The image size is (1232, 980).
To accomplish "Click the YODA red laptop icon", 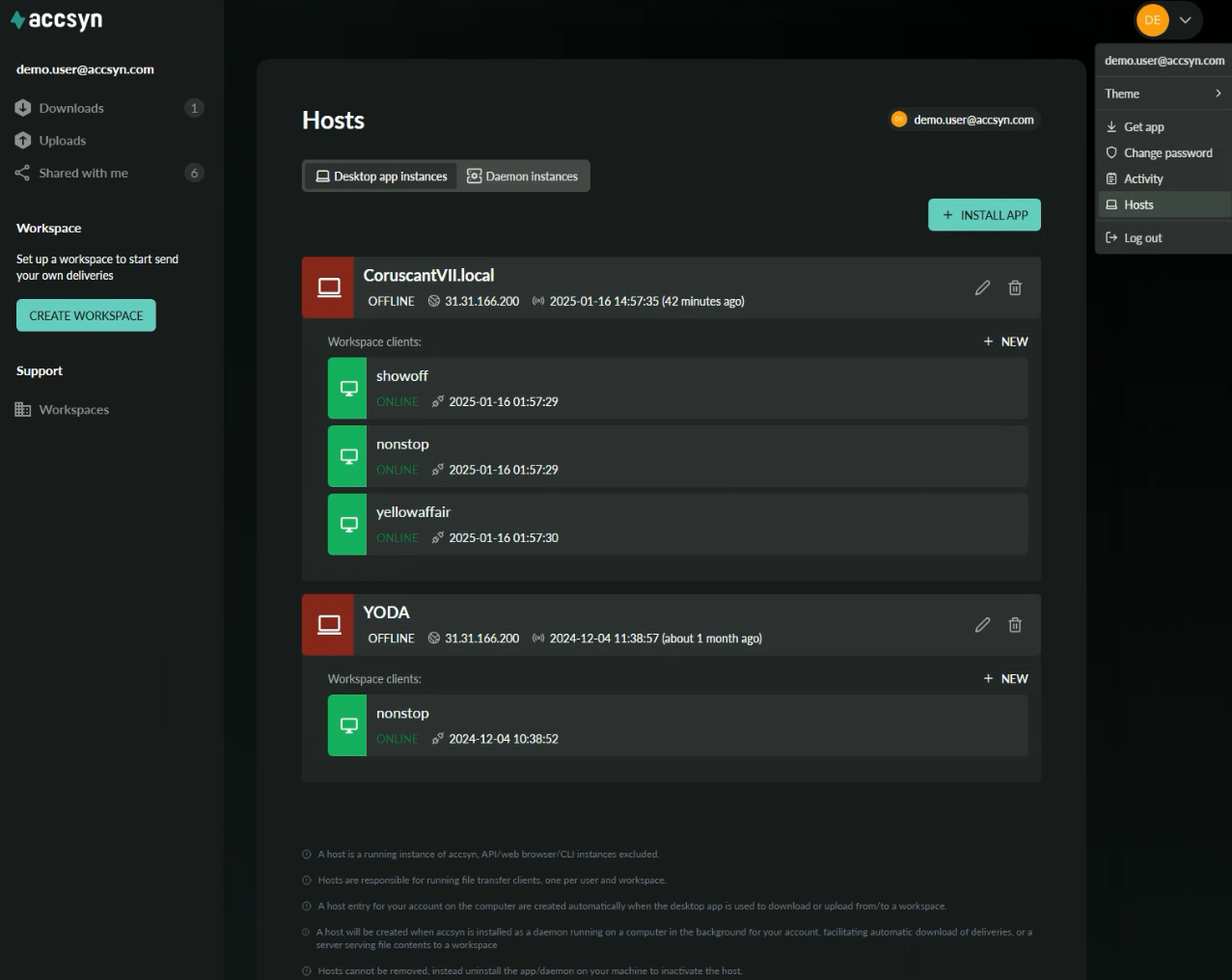I will pyautogui.click(x=329, y=625).
